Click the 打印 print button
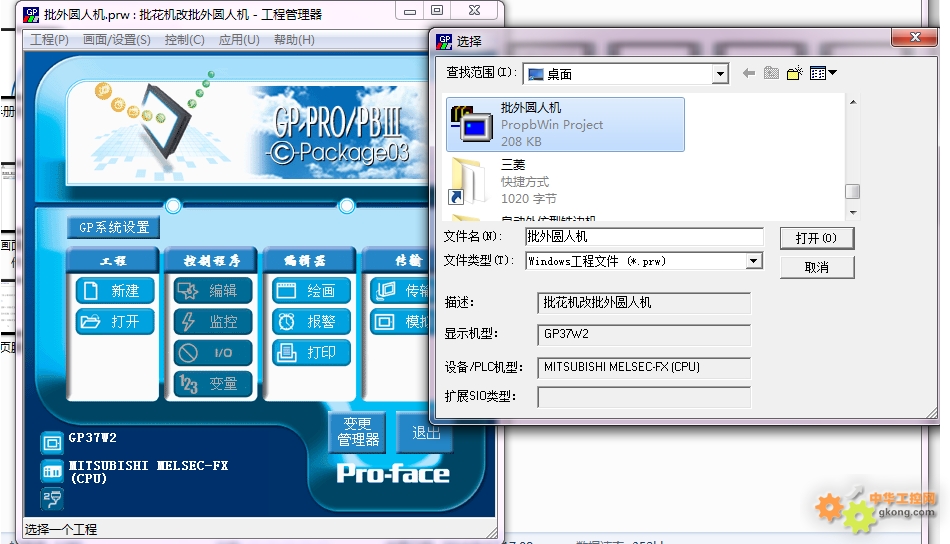The width and height of the screenshot is (950, 544). tap(311, 353)
